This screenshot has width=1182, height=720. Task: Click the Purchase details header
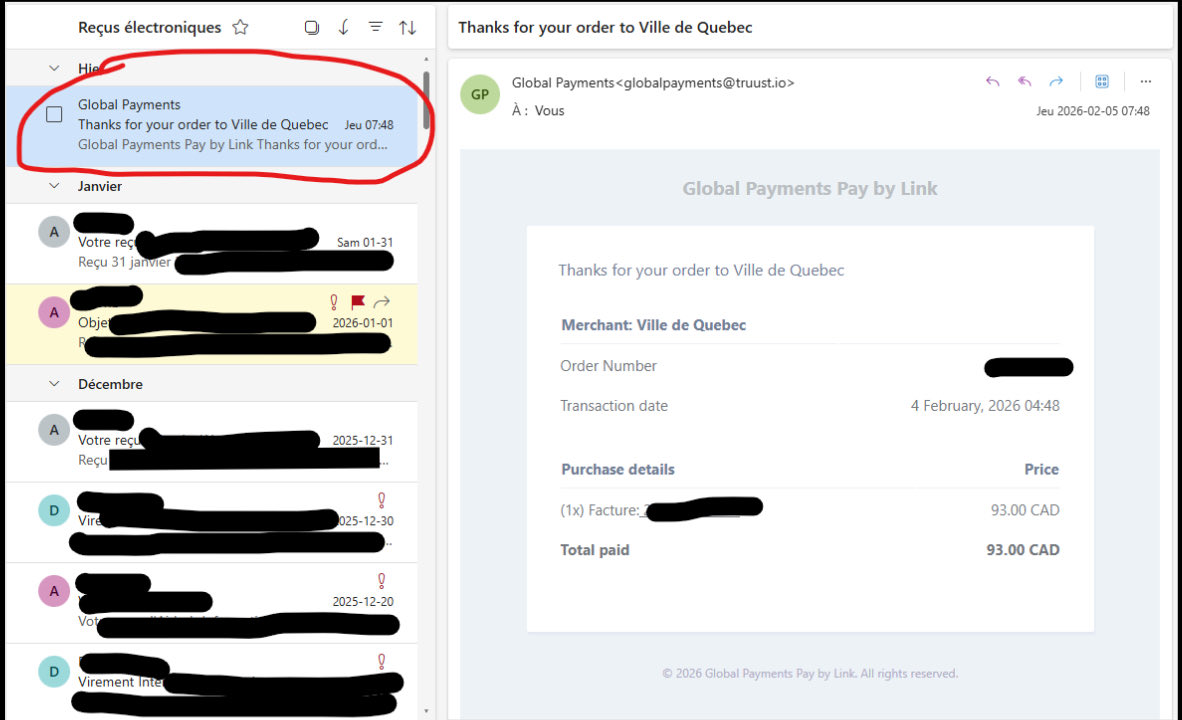point(618,469)
